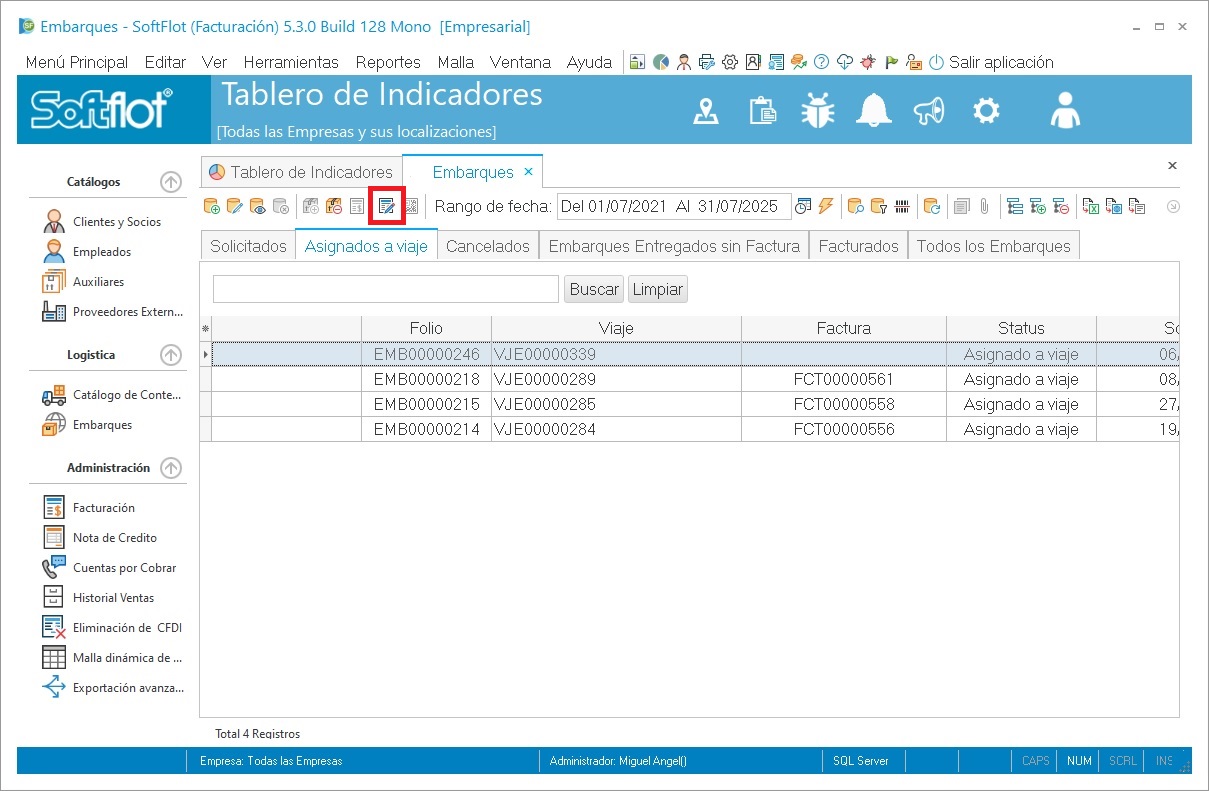Open the white gear settings icon in the header

click(986, 111)
